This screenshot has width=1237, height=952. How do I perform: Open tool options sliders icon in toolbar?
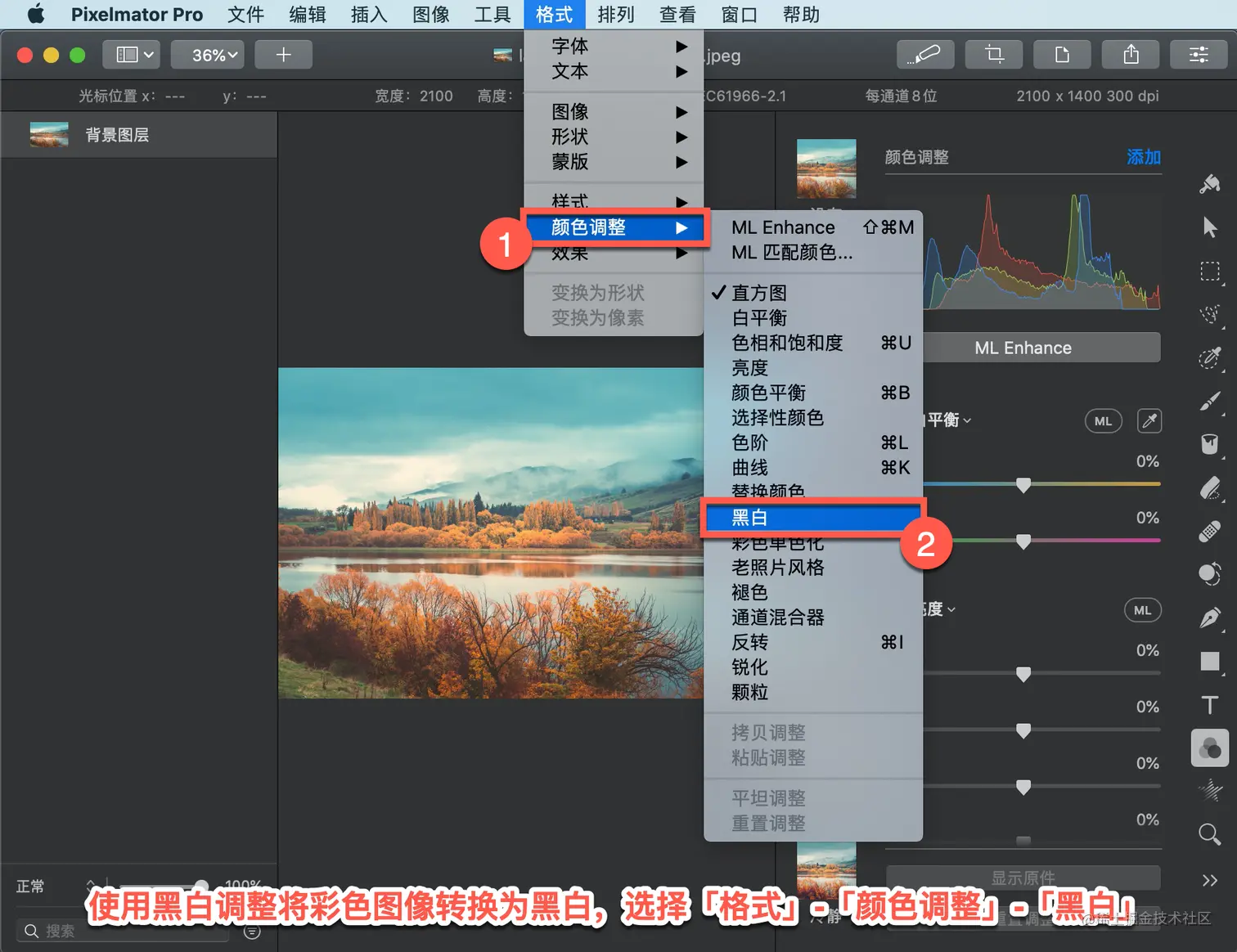click(1199, 55)
